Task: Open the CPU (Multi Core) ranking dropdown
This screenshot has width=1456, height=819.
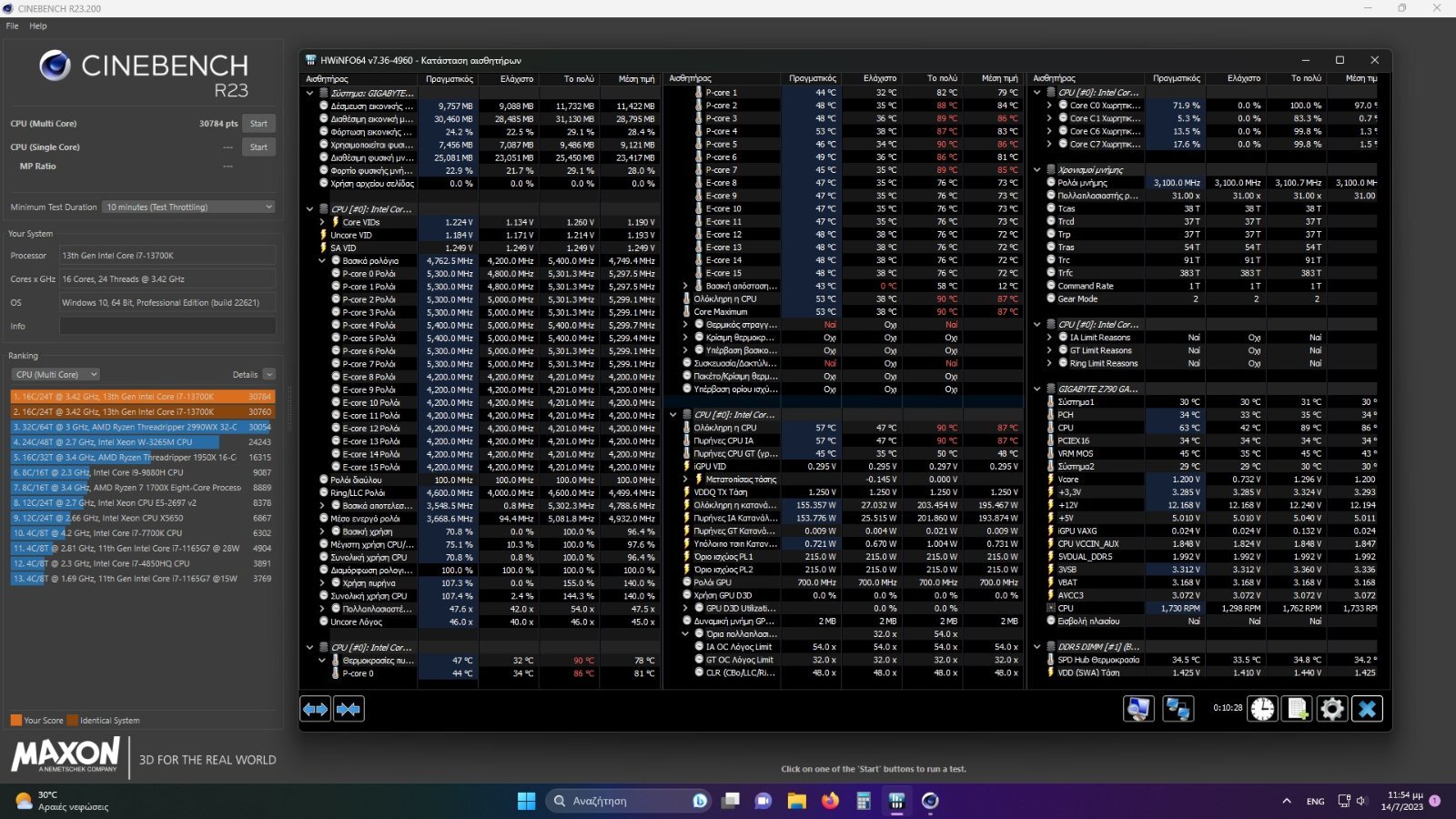Action: point(55,375)
